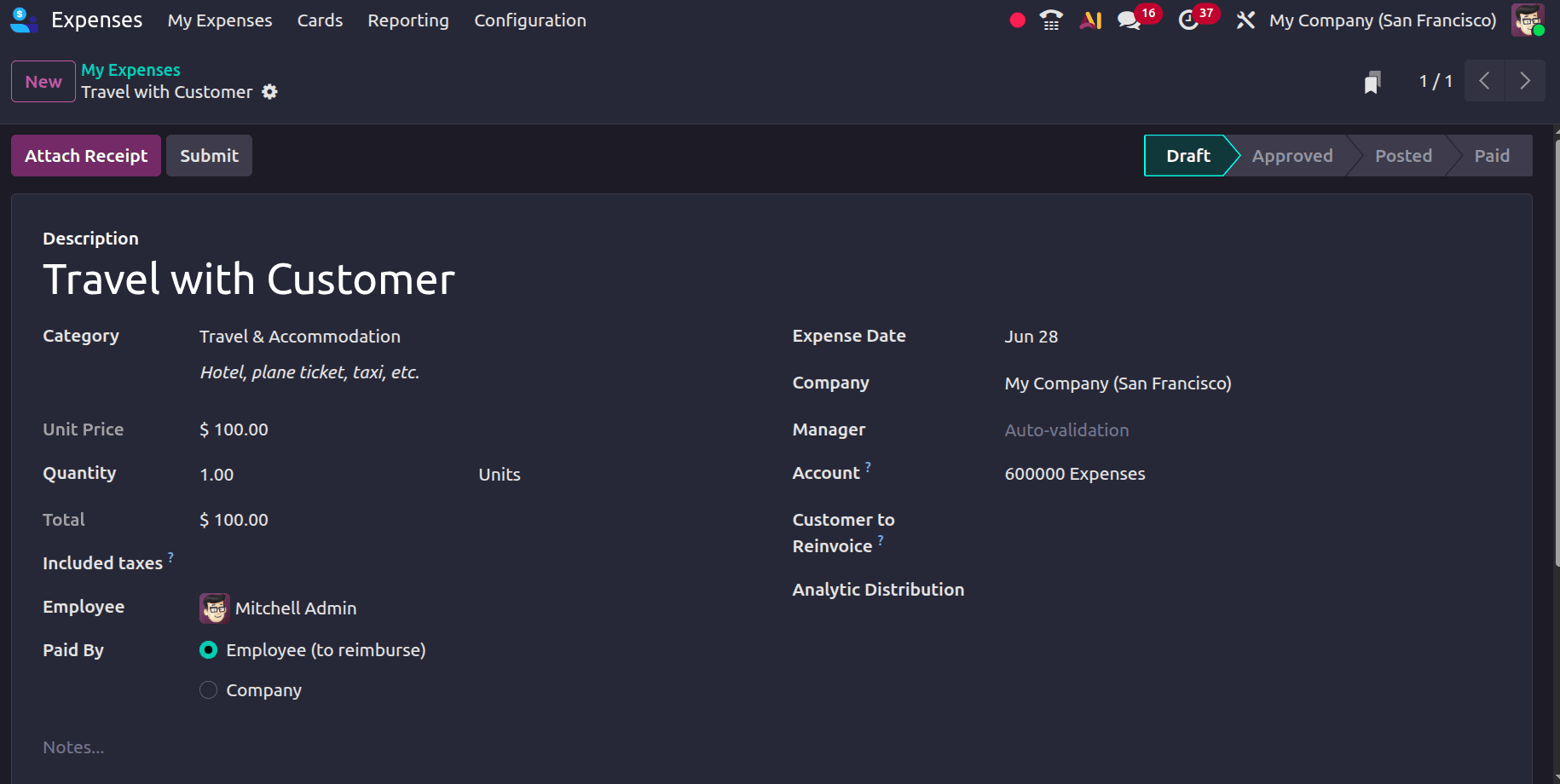The width and height of the screenshot is (1560, 784).
Task: Open the Company selection field
Action: click(x=1252, y=383)
